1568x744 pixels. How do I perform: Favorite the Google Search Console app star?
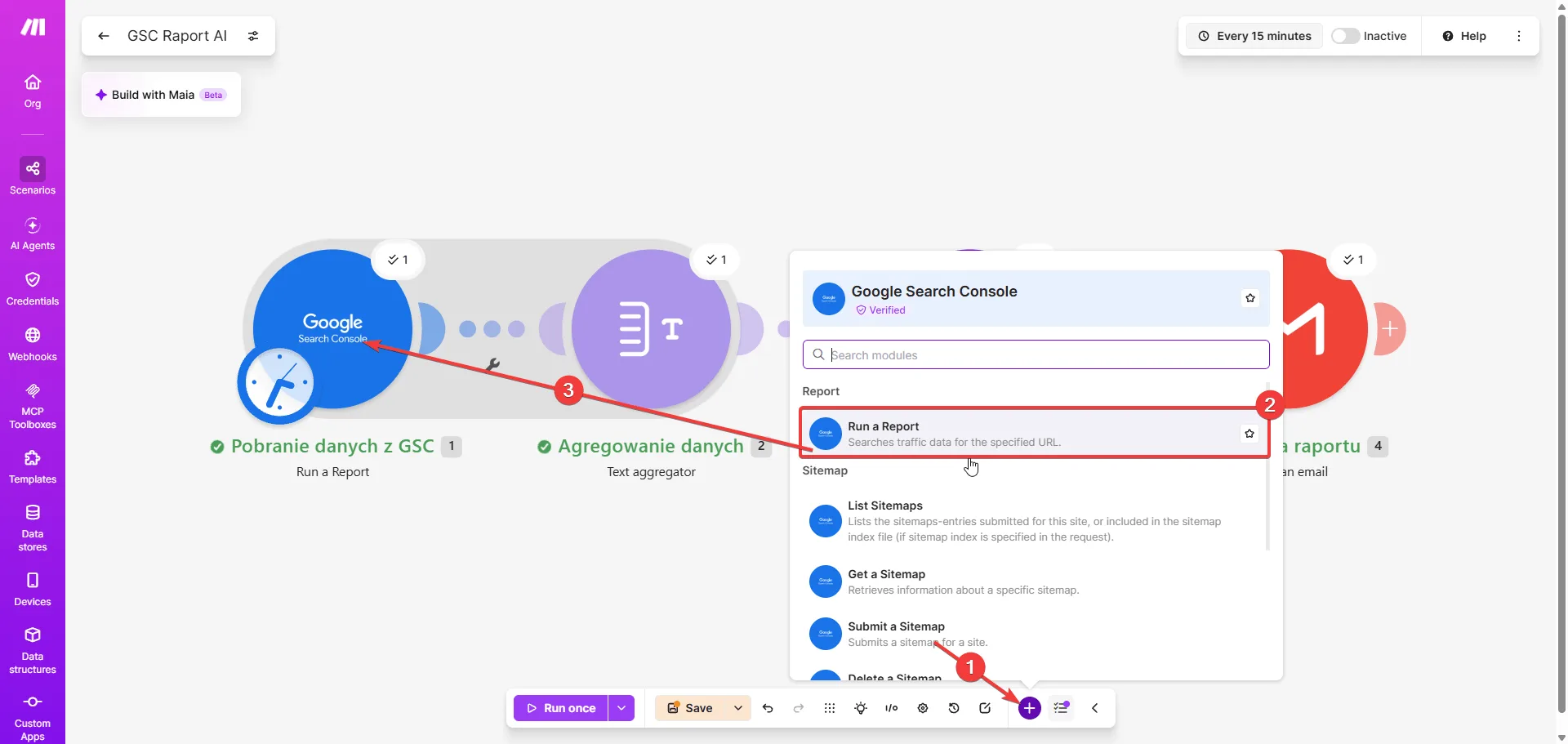tap(1250, 298)
